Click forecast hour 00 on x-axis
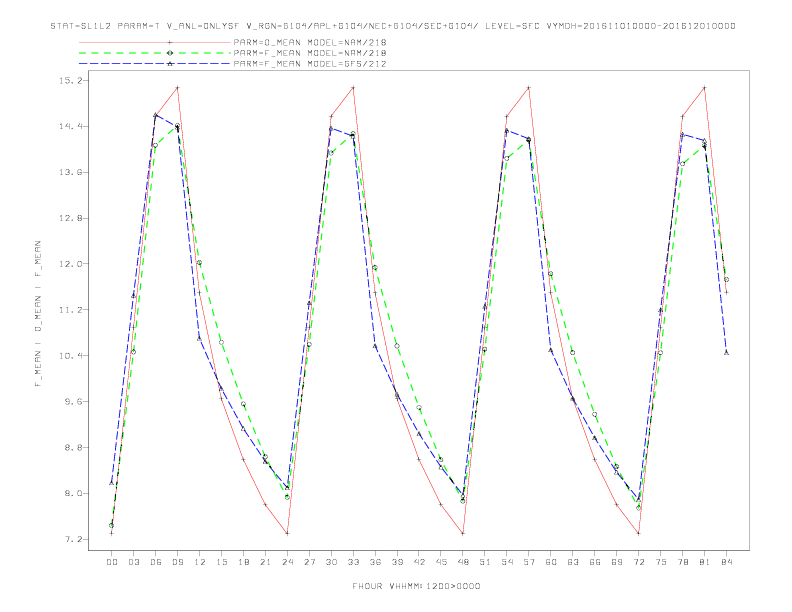This screenshot has width=792, height=612. click(112, 562)
